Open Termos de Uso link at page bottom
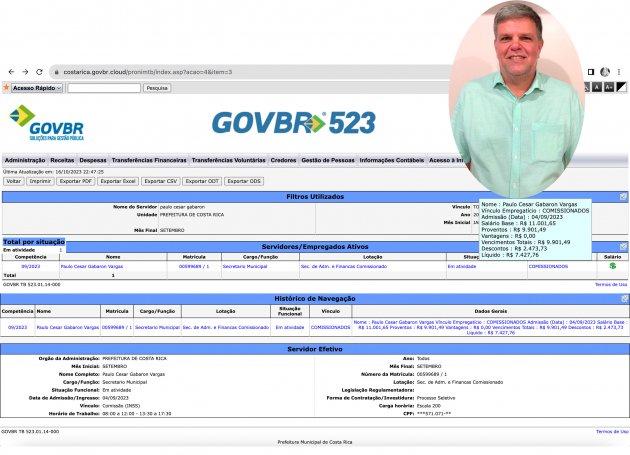The width and height of the screenshot is (630, 455). point(612,432)
